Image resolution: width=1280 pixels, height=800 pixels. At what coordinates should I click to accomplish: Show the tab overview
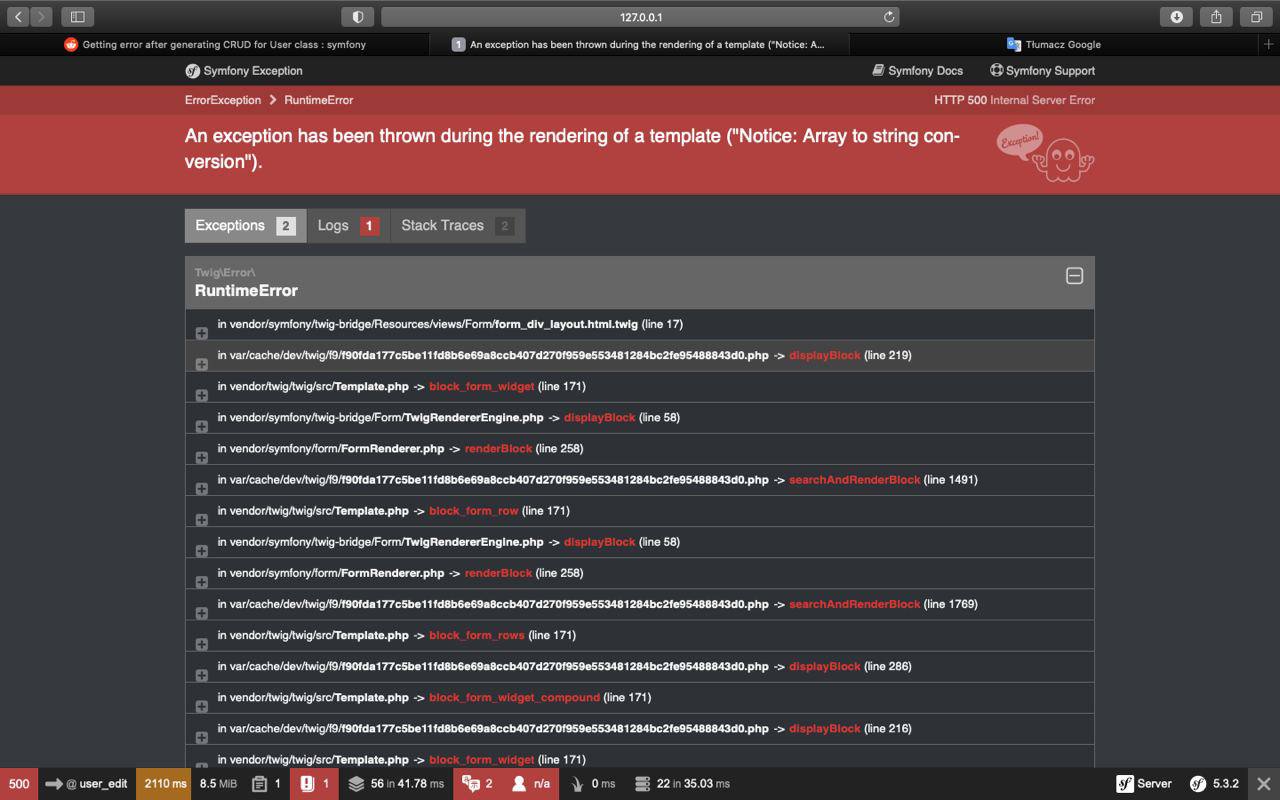1255,16
